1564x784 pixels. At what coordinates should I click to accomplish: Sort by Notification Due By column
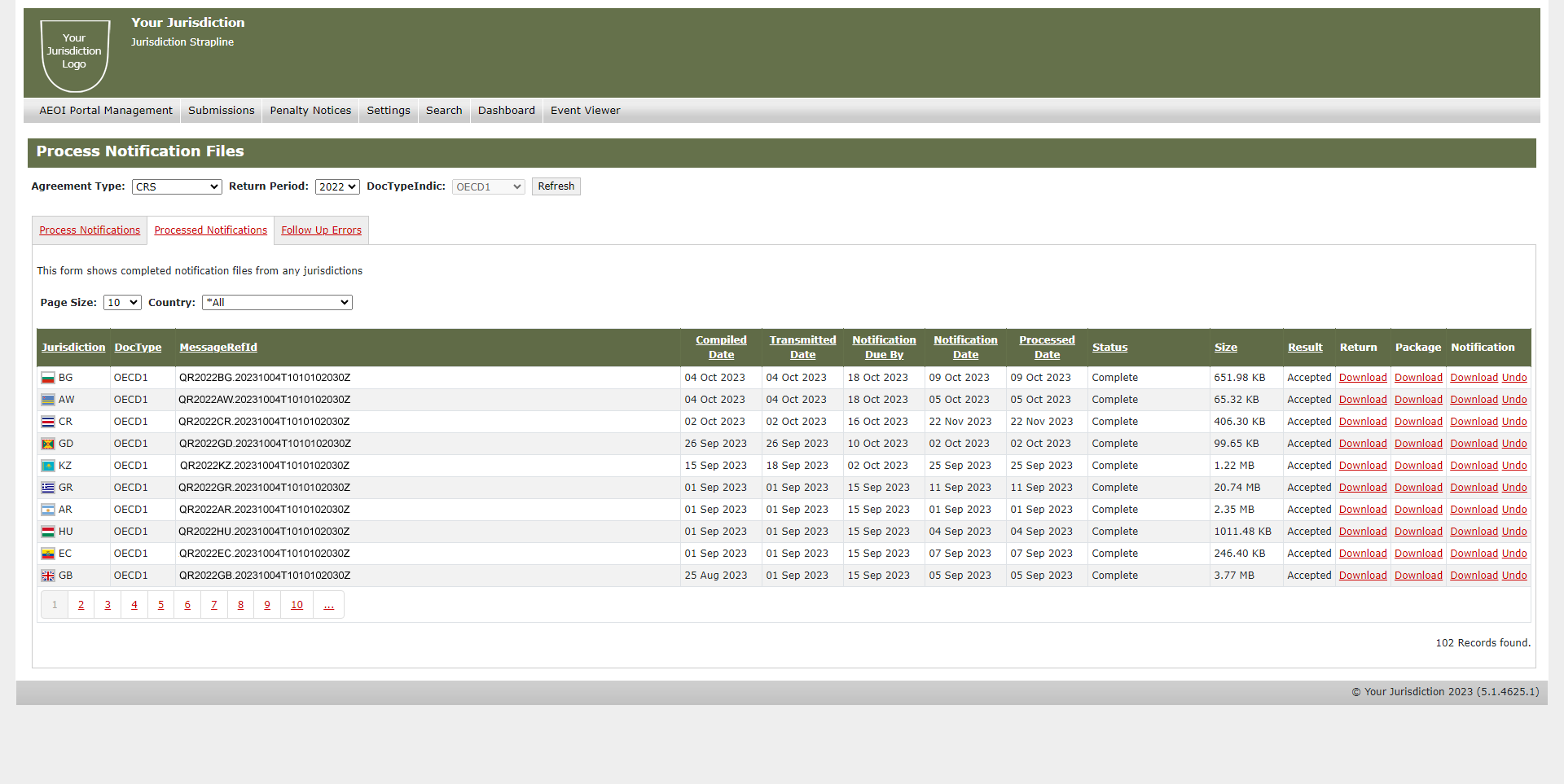pos(884,348)
